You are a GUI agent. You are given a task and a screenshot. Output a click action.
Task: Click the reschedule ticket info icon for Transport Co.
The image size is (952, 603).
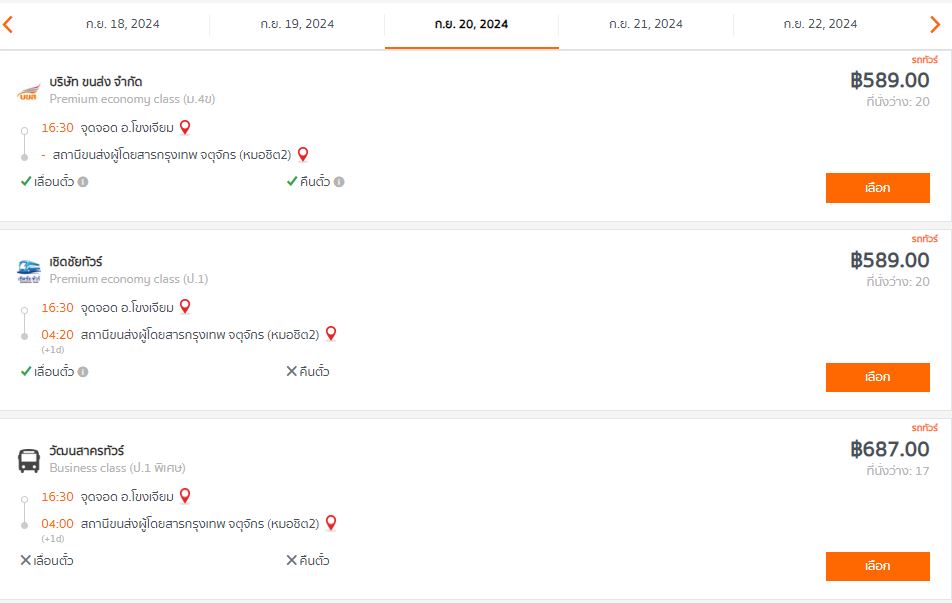pos(83,182)
